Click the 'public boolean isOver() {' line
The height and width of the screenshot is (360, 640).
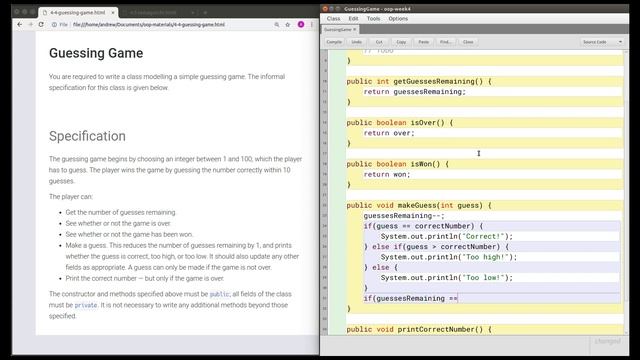[400, 122]
